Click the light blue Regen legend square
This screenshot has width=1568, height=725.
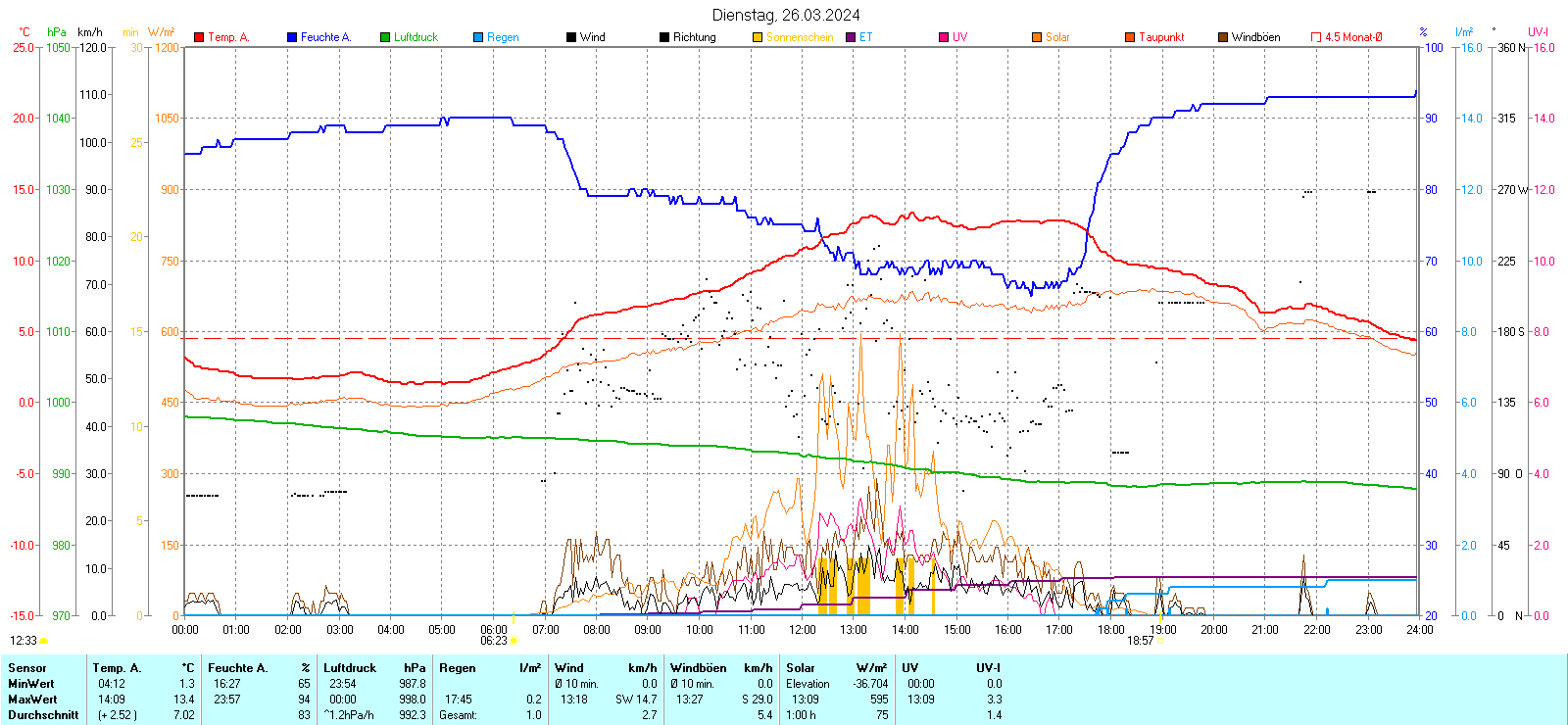coord(478,37)
